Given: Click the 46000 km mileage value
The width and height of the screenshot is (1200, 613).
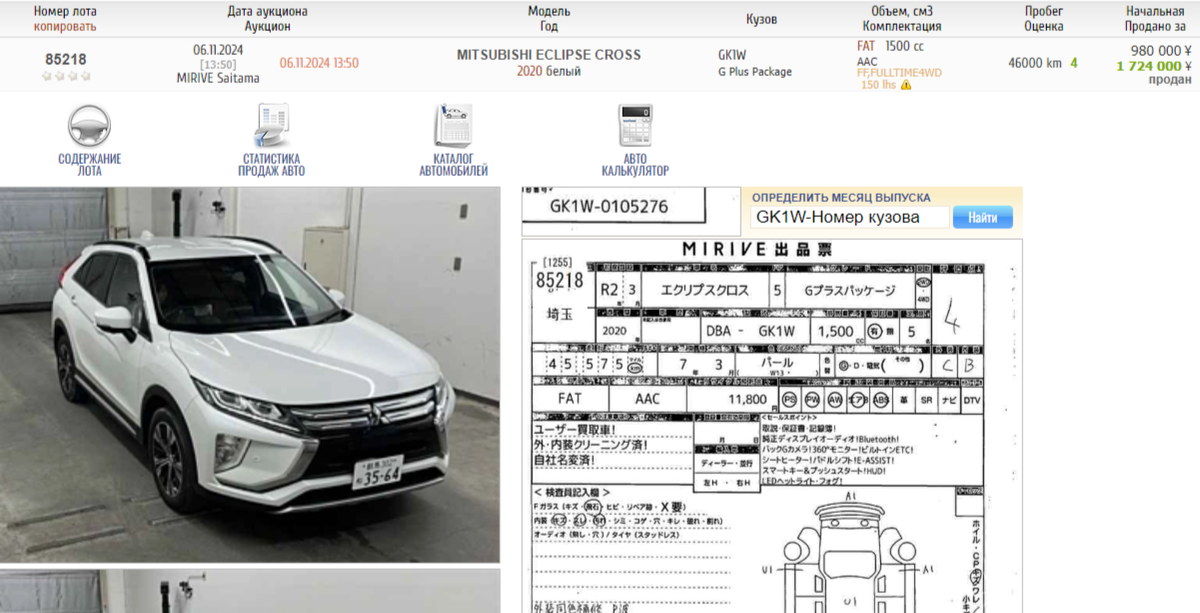Looking at the screenshot, I should pos(1035,63).
